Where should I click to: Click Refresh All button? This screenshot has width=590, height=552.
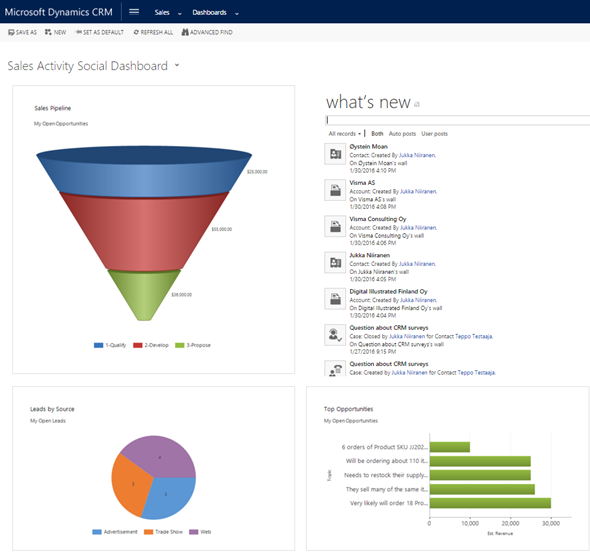point(153,32)
